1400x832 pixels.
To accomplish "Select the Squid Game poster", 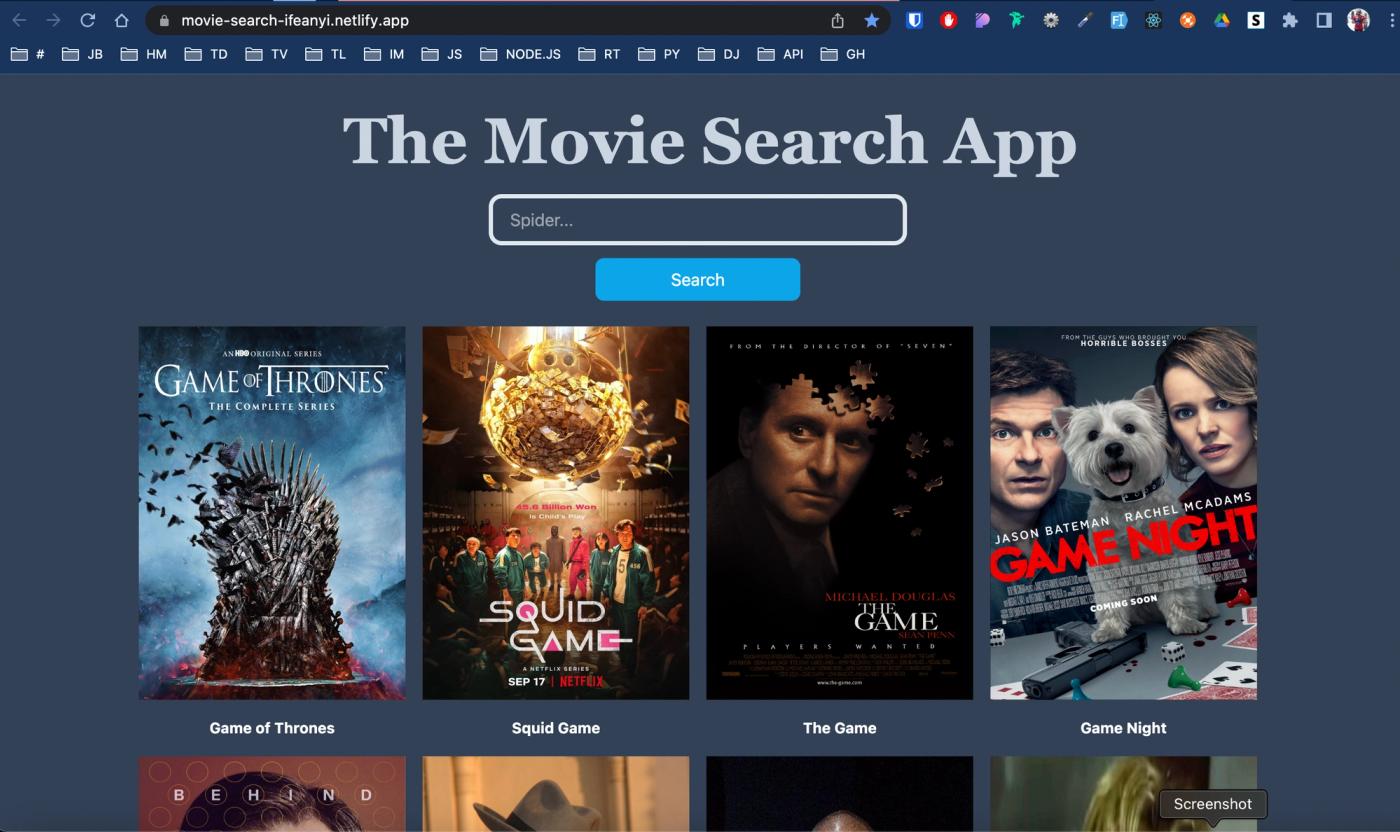I will coord(556,513).
